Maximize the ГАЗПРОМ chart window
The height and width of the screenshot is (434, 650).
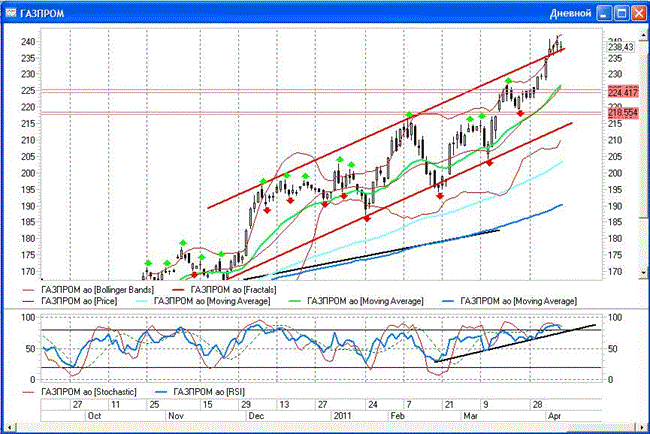(x=622, y=13)
